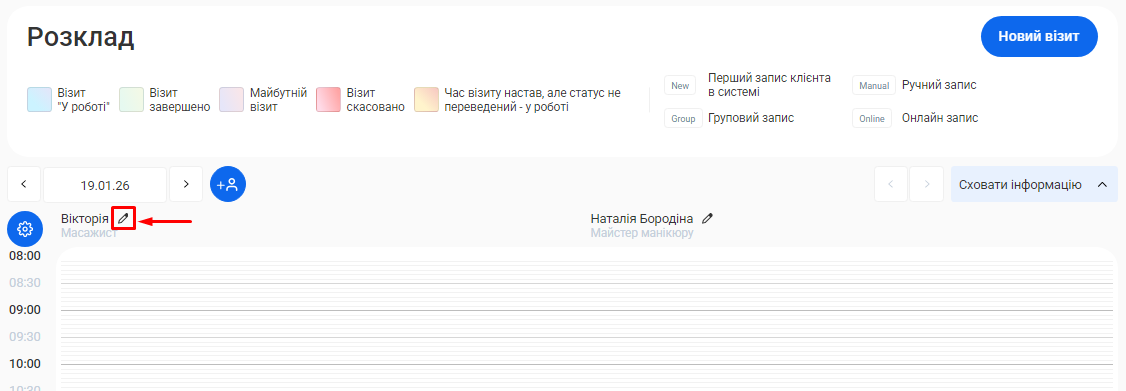The image size is (1126, 391).
Task: Click disabled previous columns arrow
Action: pyautogui.click(x=891, y=185)
